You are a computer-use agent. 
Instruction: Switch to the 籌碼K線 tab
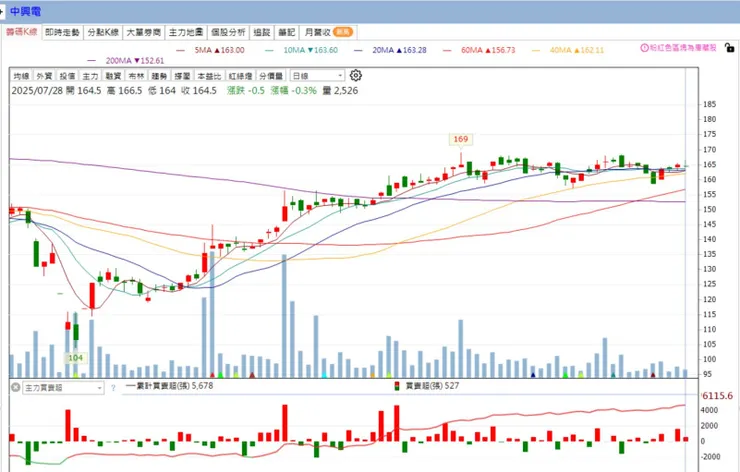click(22, 32)
